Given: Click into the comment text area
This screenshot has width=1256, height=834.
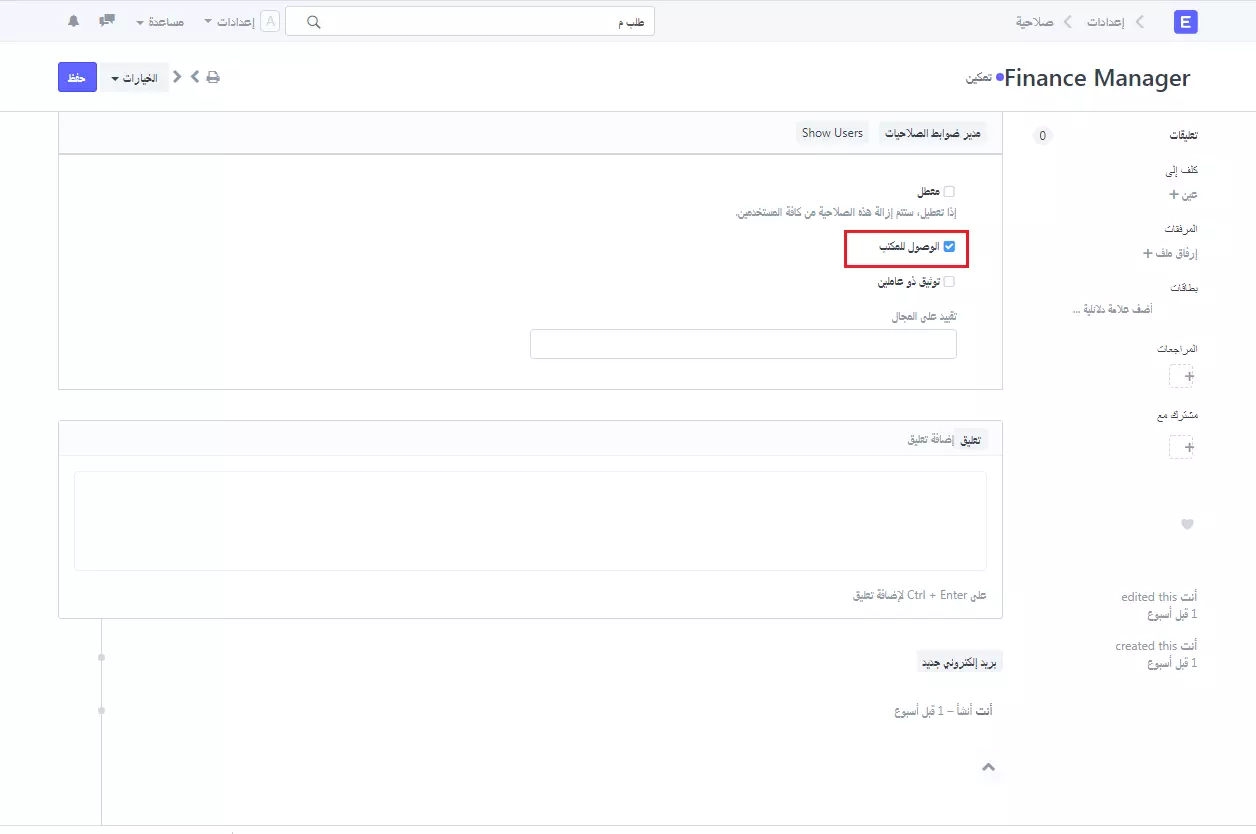Looking at the screenshot, I should coord(530,521).
